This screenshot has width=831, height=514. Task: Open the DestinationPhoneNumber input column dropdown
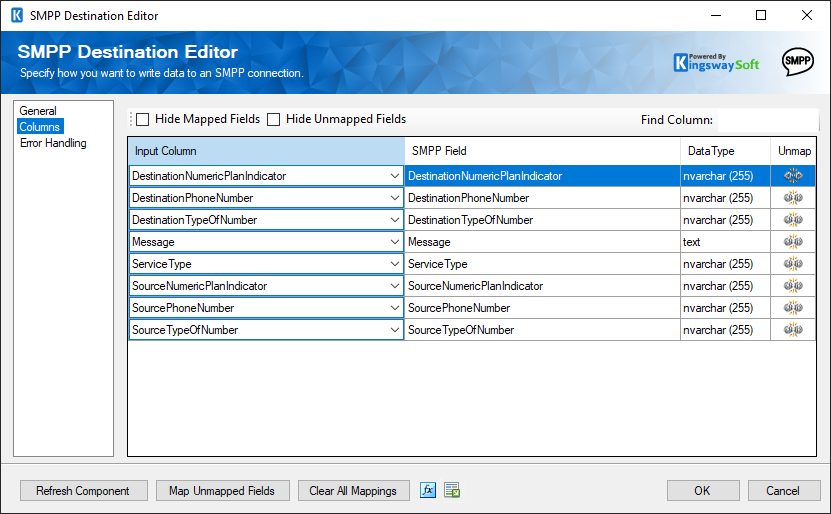click(x=395, y=198)
